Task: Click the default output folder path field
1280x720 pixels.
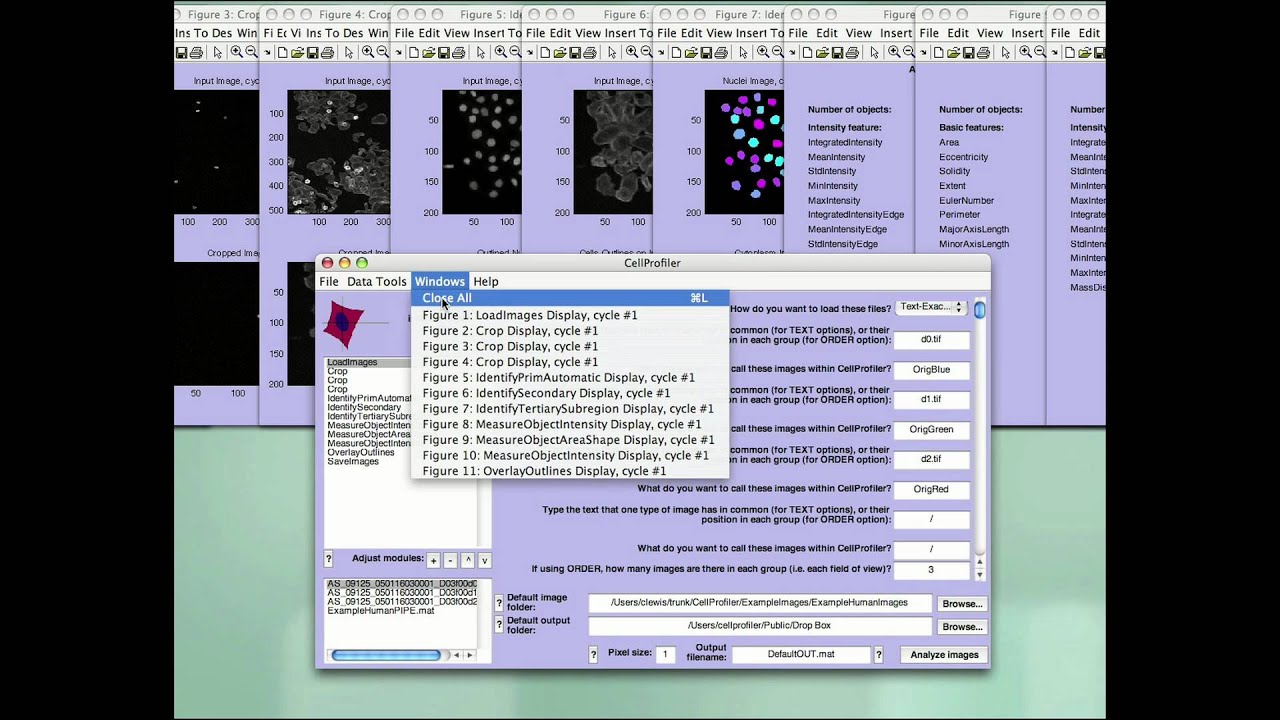Action: [760, 626]
